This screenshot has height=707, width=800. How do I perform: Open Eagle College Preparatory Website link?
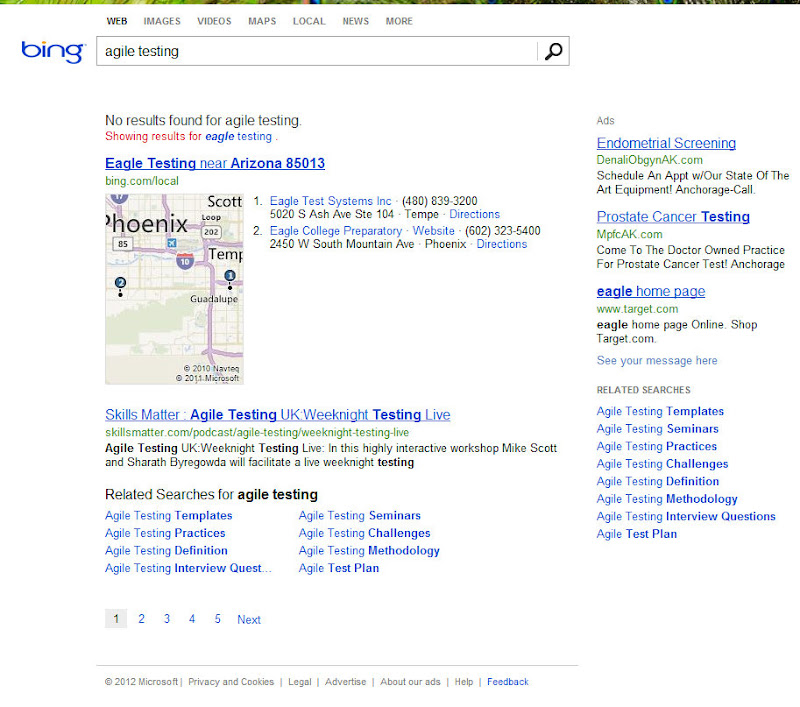433,230
